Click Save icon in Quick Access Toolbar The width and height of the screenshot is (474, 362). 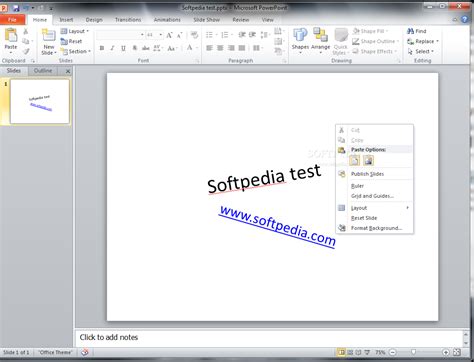click(x=16, y=8)
